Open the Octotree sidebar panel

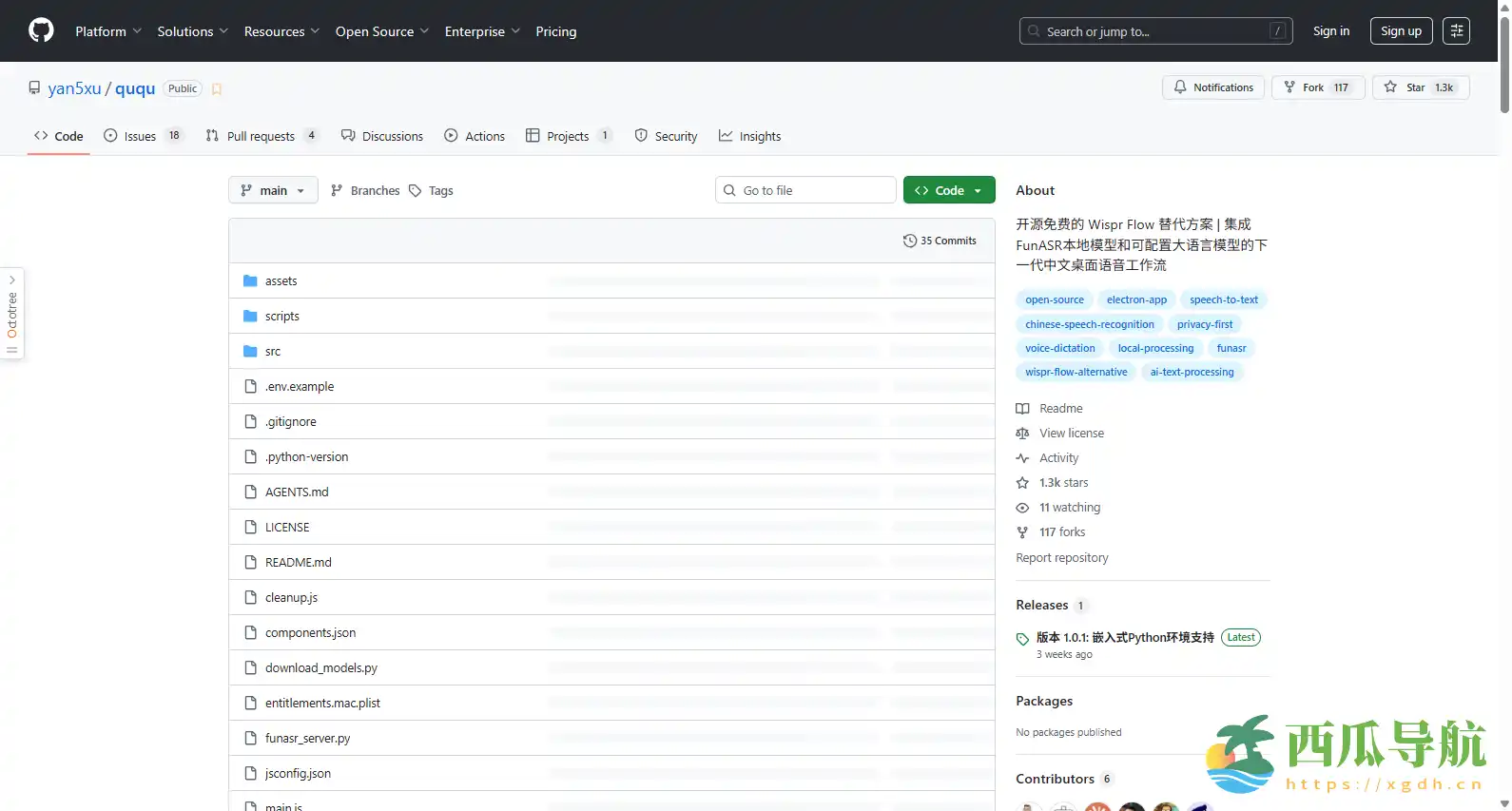(x=12, y=314)
